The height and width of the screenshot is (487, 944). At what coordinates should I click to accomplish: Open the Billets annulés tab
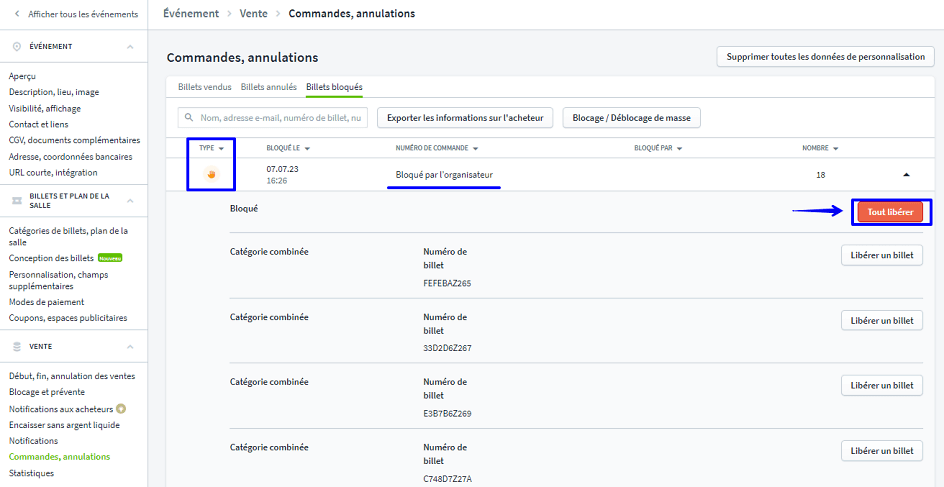tap(269, 88)
